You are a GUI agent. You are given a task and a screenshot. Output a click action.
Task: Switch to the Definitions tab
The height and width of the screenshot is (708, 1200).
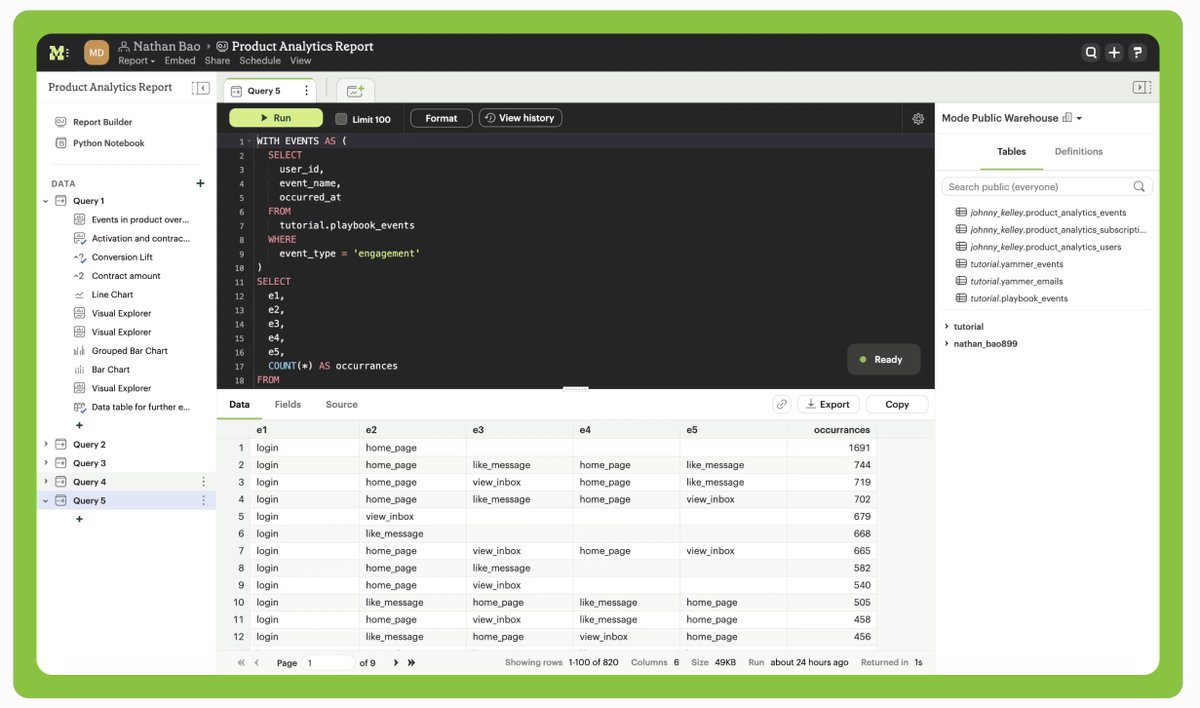click(1078, 151)
